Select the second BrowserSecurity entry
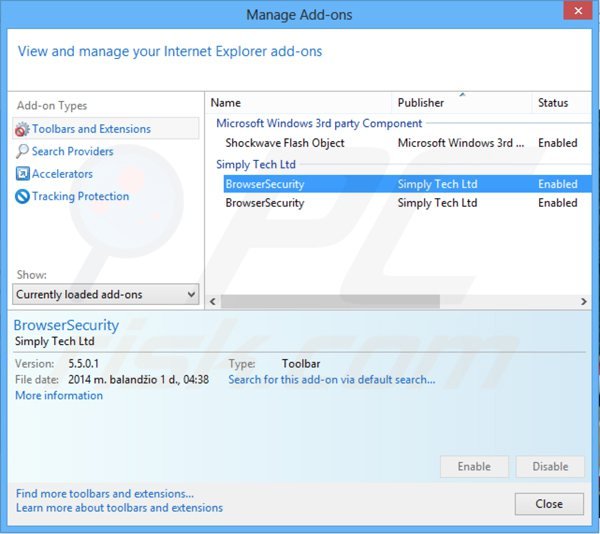 tap(265, 203)
